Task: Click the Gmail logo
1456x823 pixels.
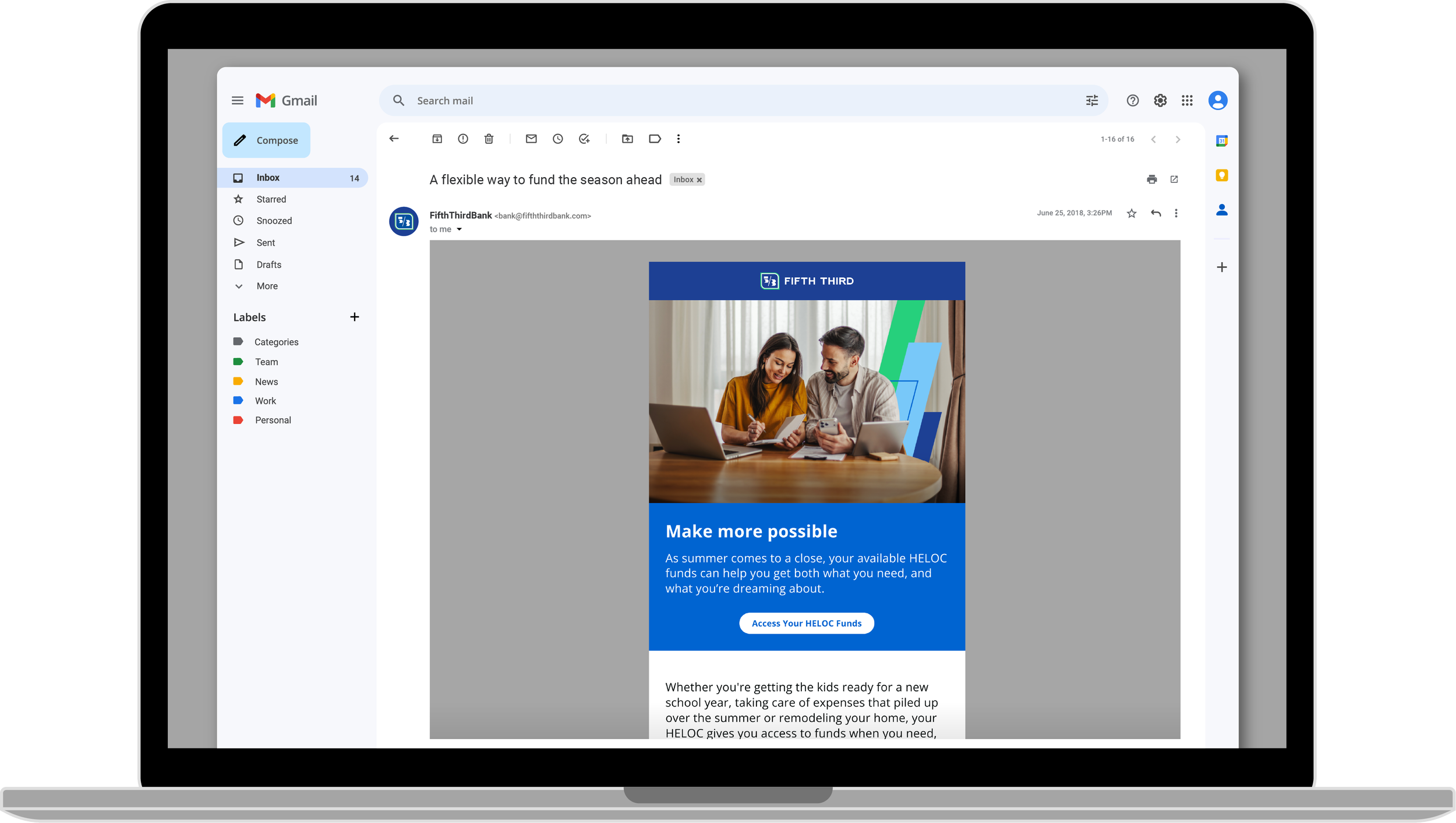Action: 286,101
